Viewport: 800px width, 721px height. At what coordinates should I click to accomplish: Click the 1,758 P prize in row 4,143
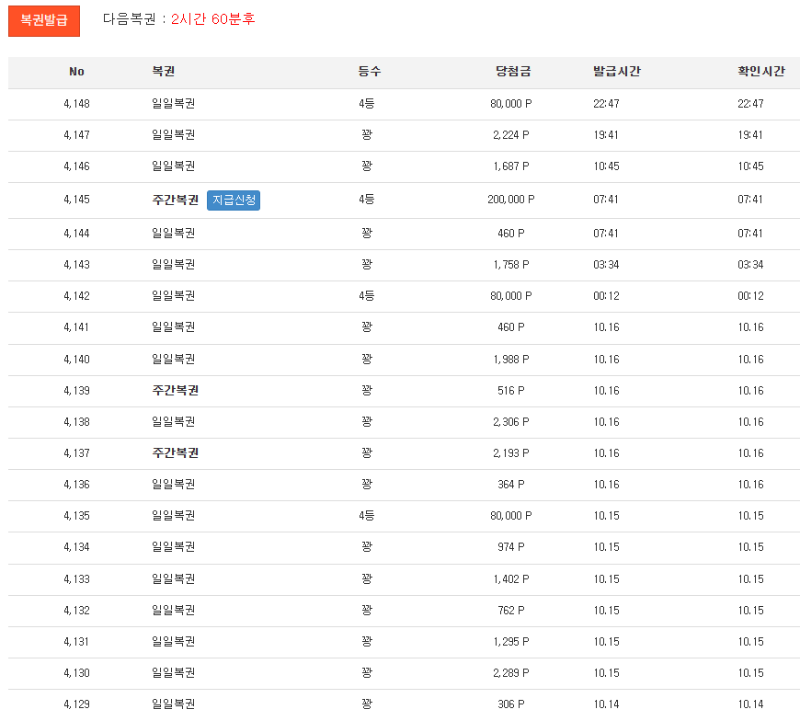(511, 265)
